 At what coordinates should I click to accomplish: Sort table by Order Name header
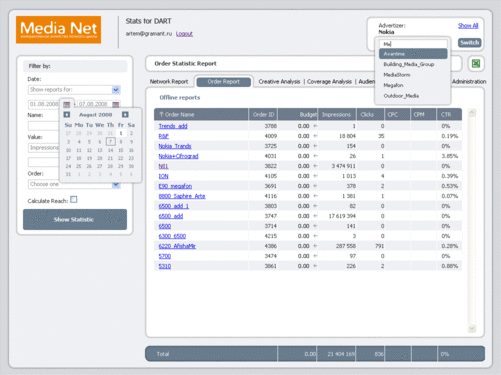[x=201, y=114]
